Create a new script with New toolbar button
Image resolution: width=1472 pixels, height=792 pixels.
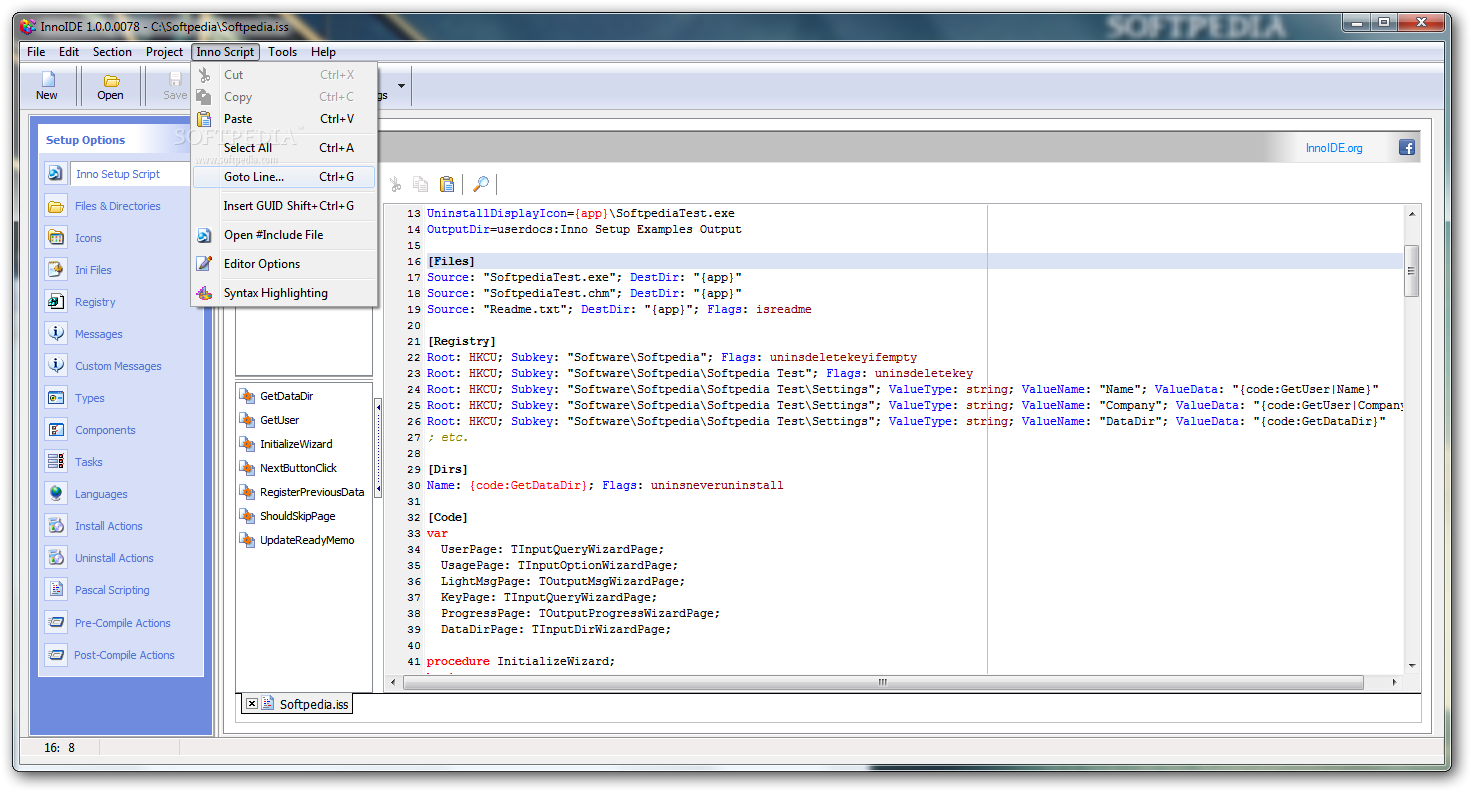(x=47, y=86)
